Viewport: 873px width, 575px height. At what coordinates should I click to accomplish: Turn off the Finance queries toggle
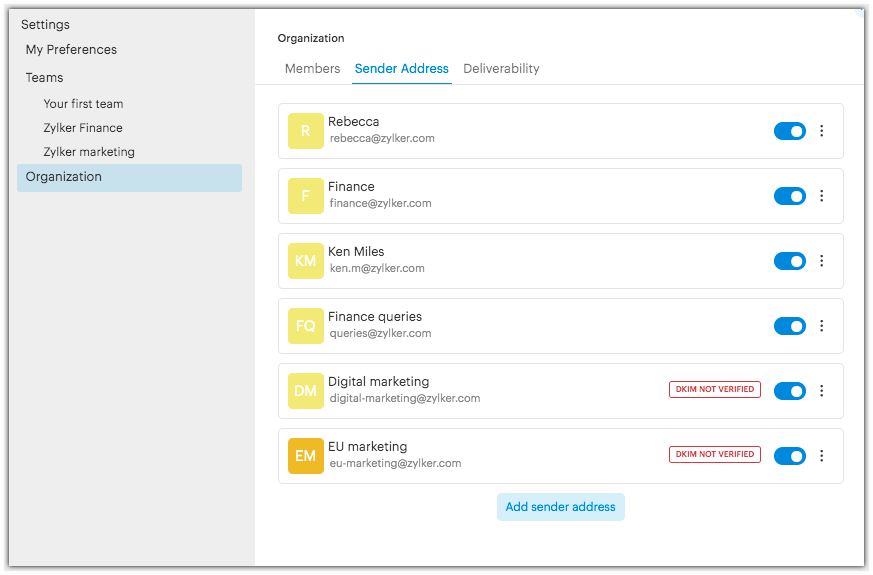point(789,326)
